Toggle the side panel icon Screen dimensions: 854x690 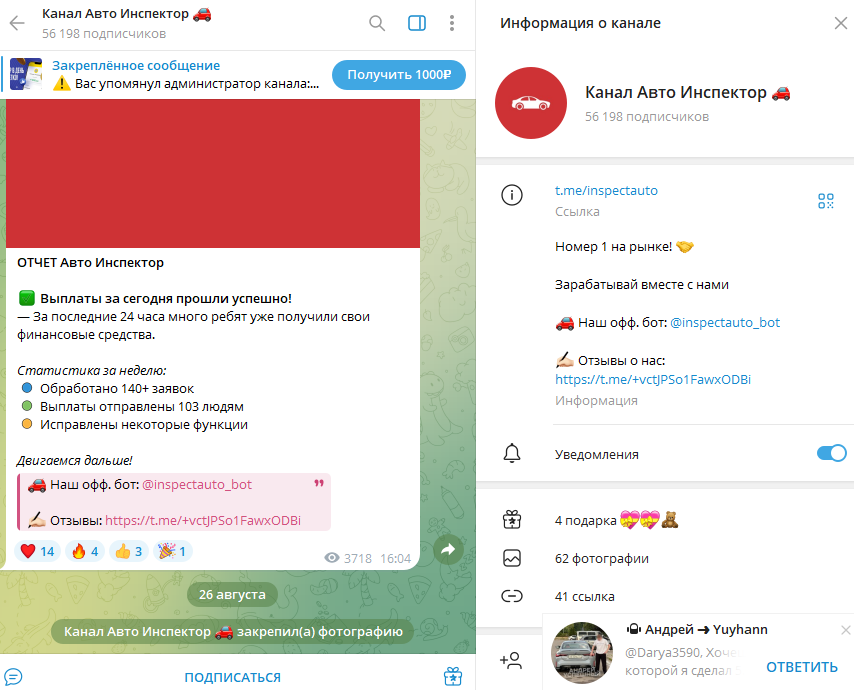417,23
